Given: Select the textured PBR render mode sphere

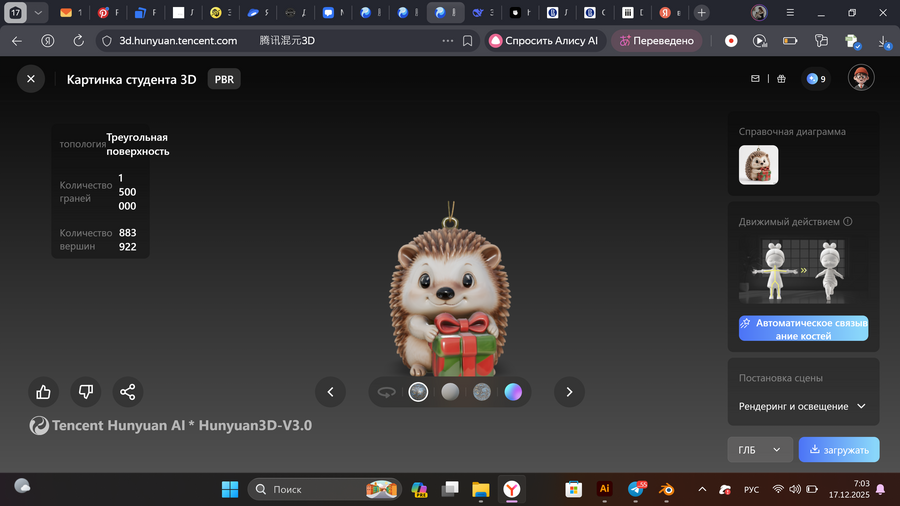Looking at the screenshot, I should 418,392.
